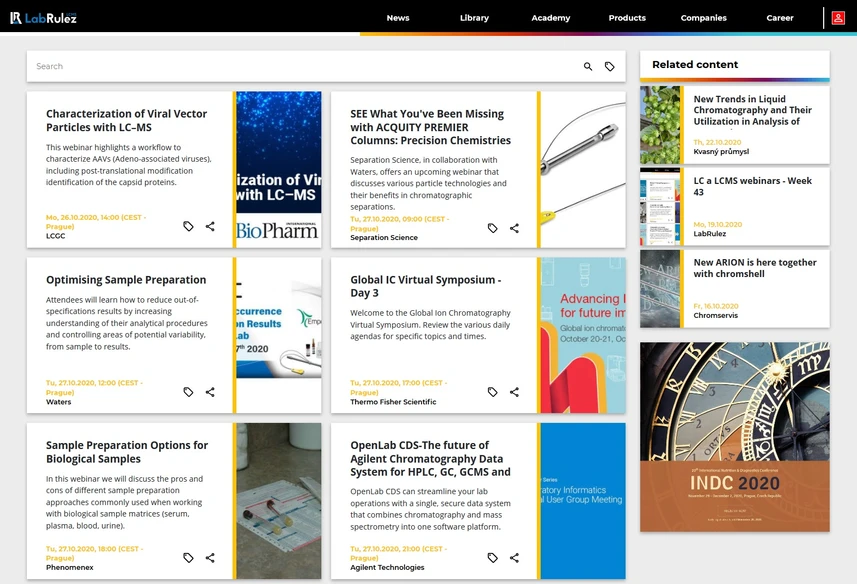The height and width of the screenshot is (584, 857).
Task: Click tag icon on Optimising Sample Preparation card
Action: click(188, 392)
